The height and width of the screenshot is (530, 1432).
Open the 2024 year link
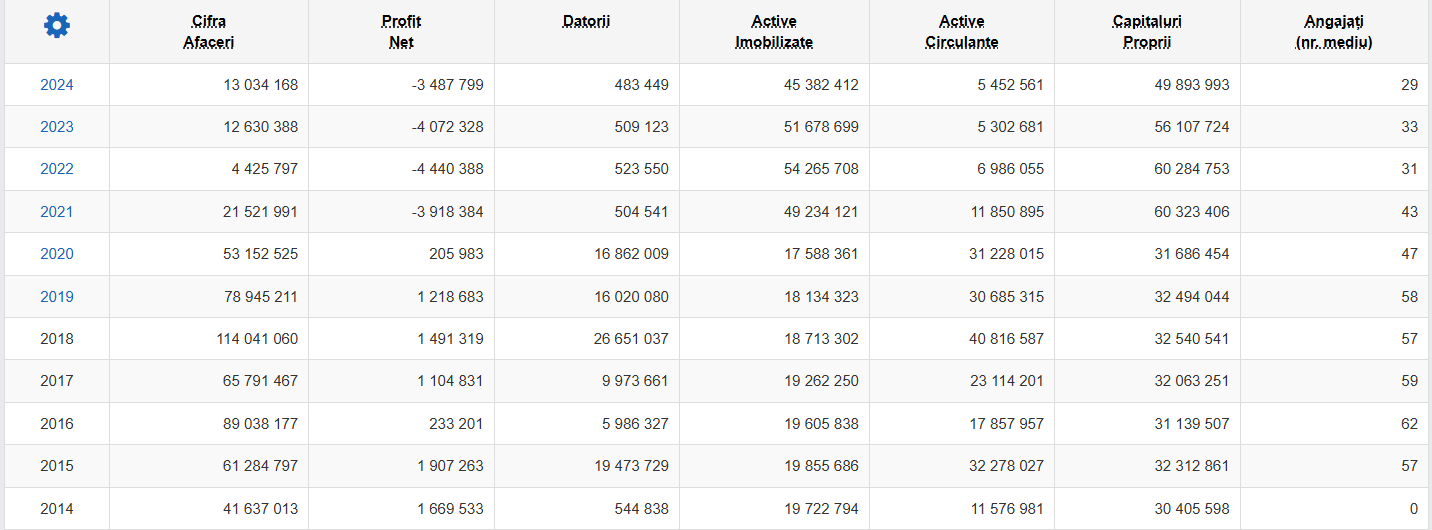[x=57, y=85]
